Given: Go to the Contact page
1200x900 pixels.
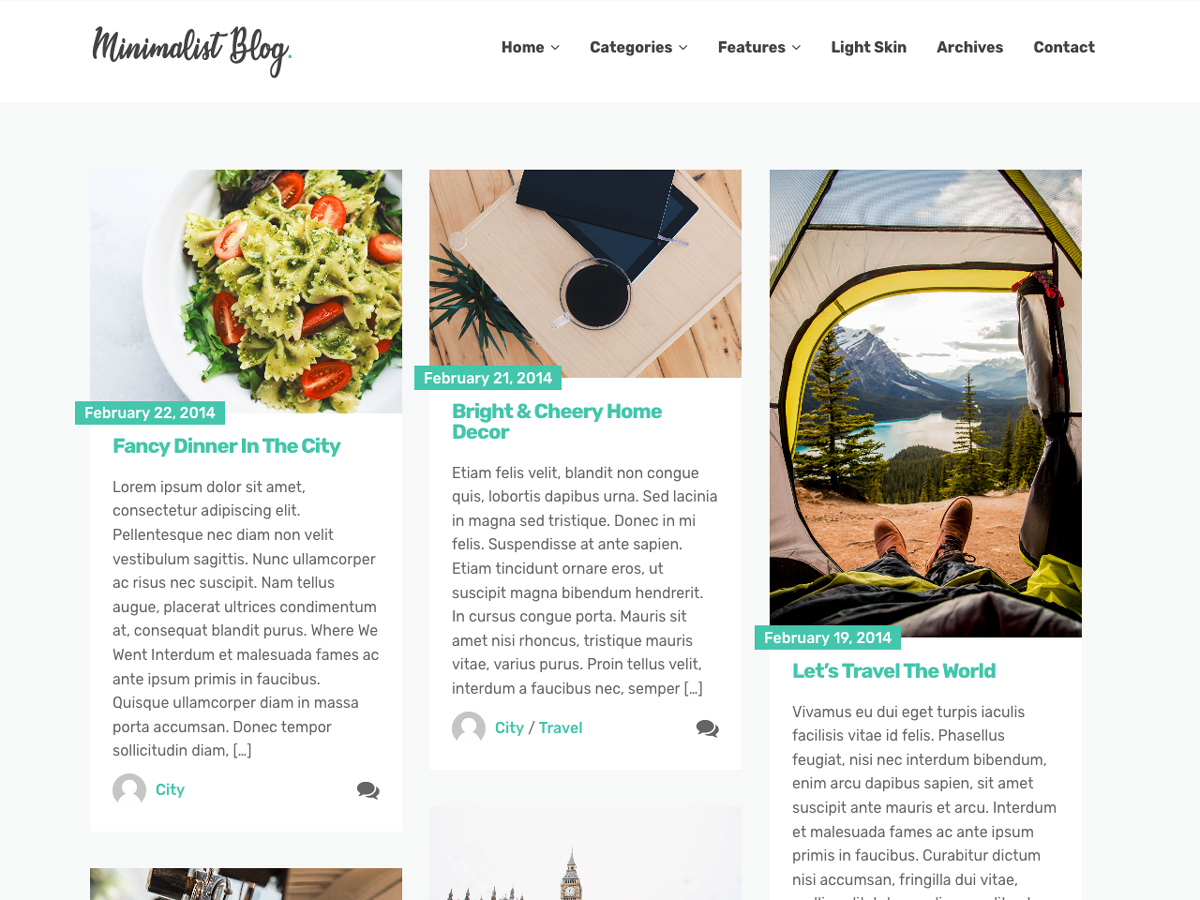Looking at the screenshot, I should pyautogui.click(x=1064, y=47).
